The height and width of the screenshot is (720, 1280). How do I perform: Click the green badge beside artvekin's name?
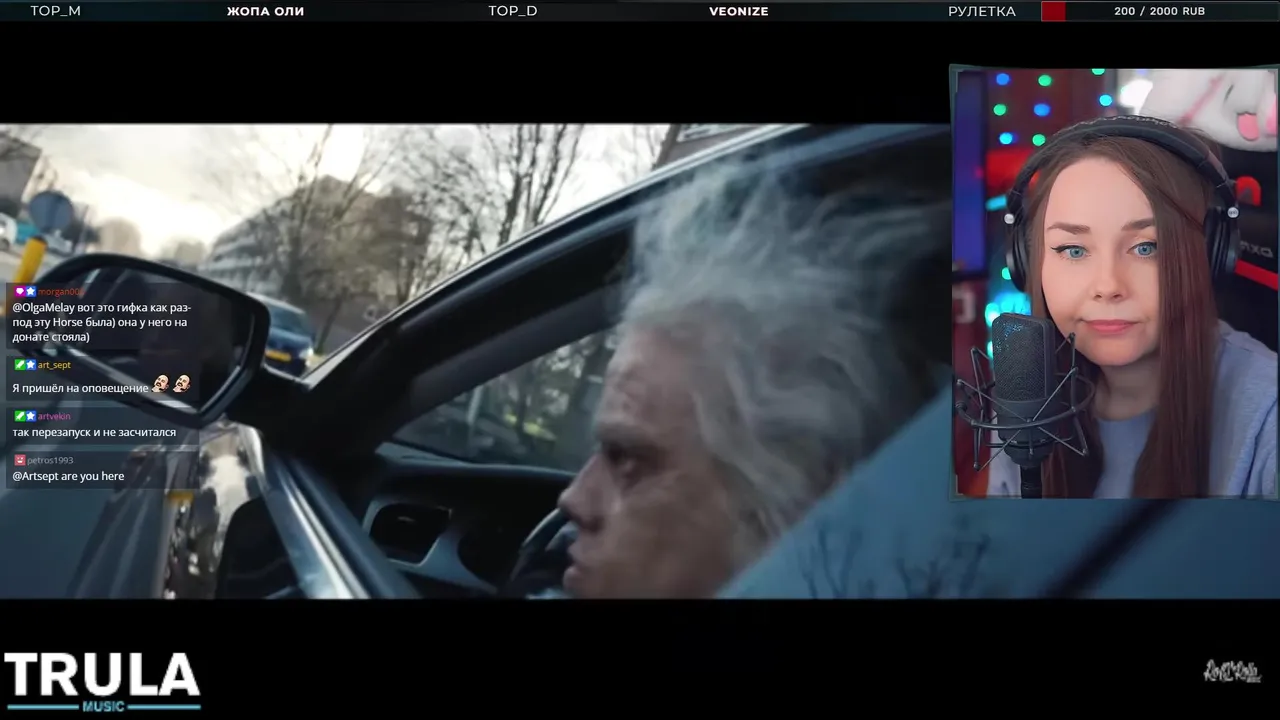tap(19, 416)
